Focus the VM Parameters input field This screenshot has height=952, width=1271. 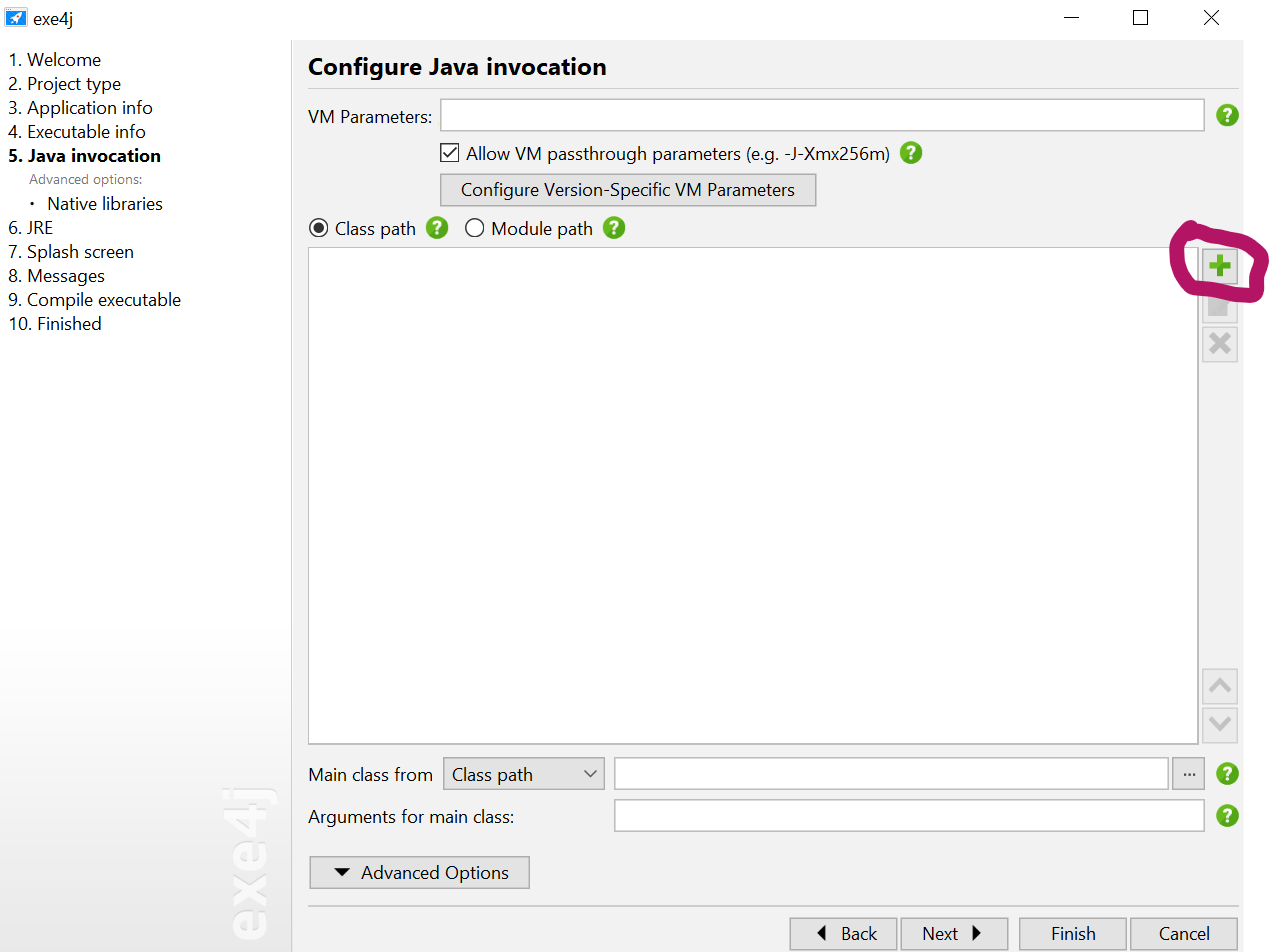click(822, 115)
